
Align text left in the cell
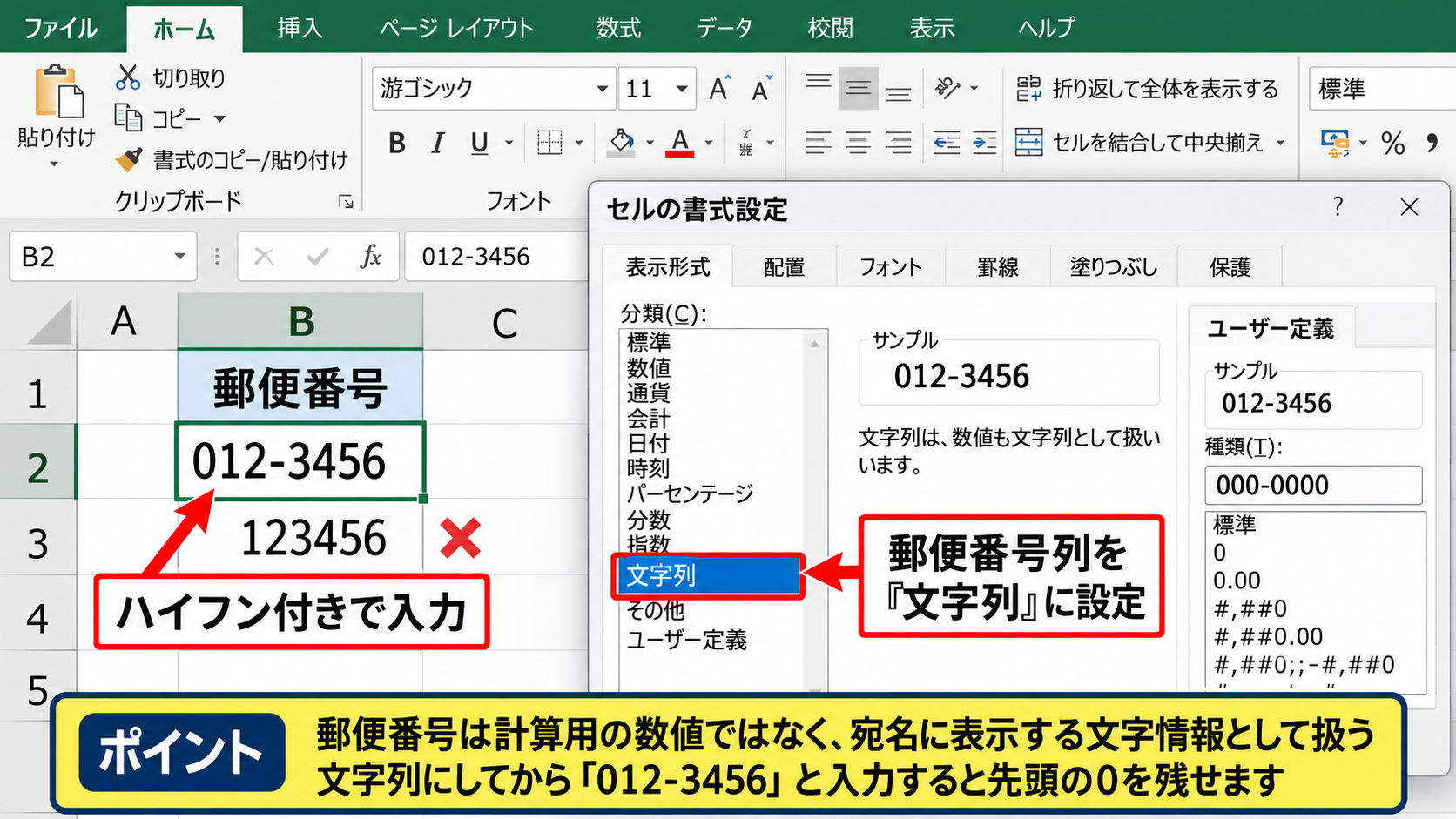[818, 142]
